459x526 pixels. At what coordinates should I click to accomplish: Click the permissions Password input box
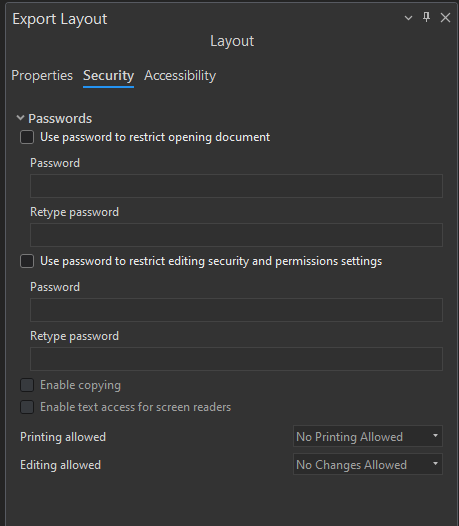[x=236, y=310]
